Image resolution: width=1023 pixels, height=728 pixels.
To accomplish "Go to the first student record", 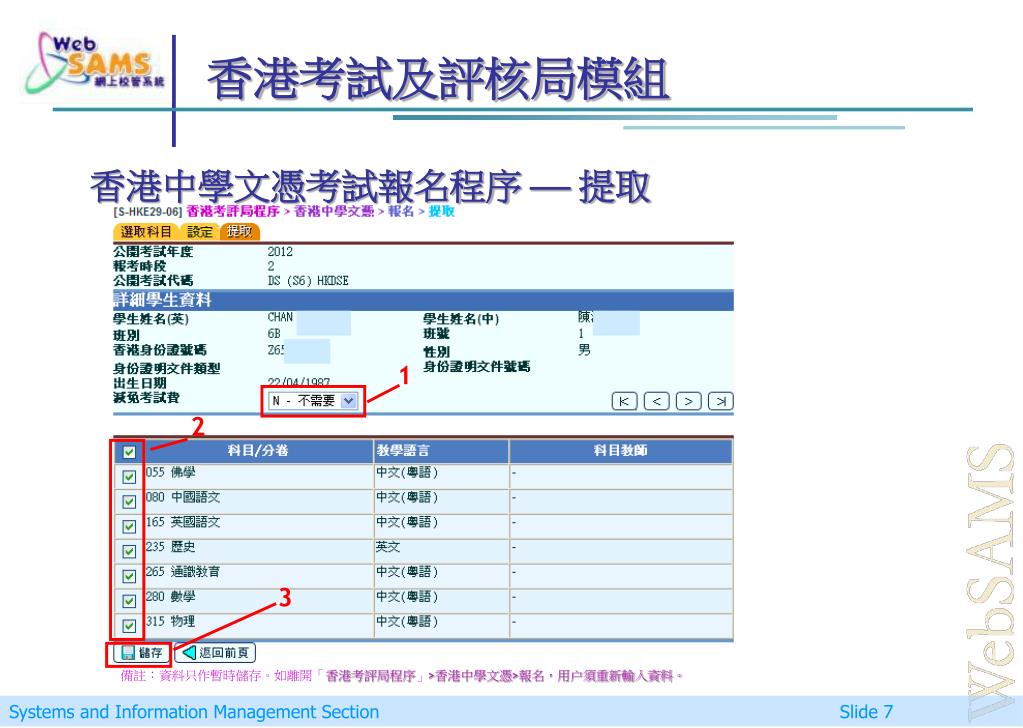I will pyautogui.click(x=624, y=401).
